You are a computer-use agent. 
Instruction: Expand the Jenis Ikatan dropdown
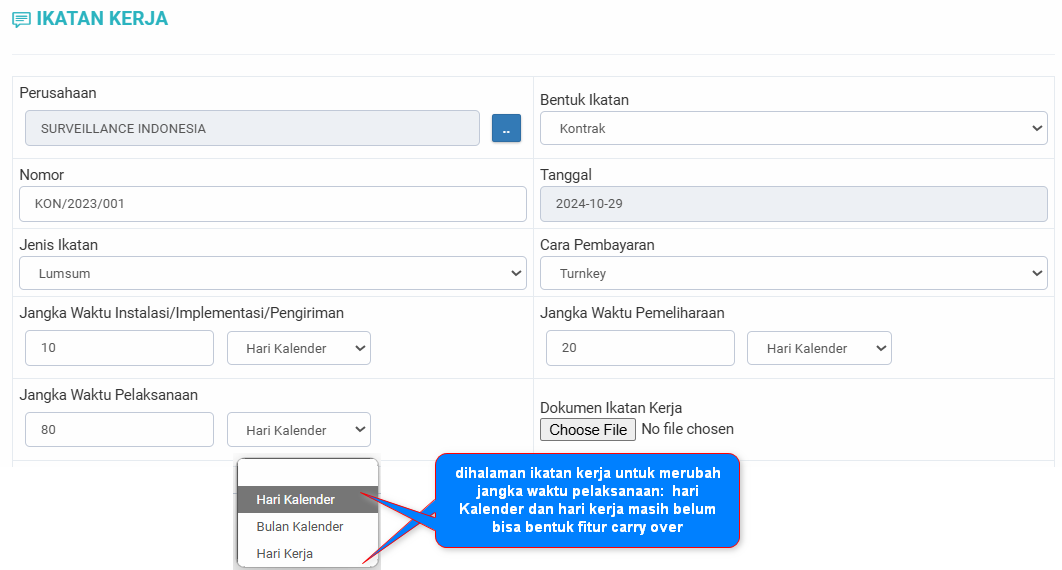pos(272,273)
